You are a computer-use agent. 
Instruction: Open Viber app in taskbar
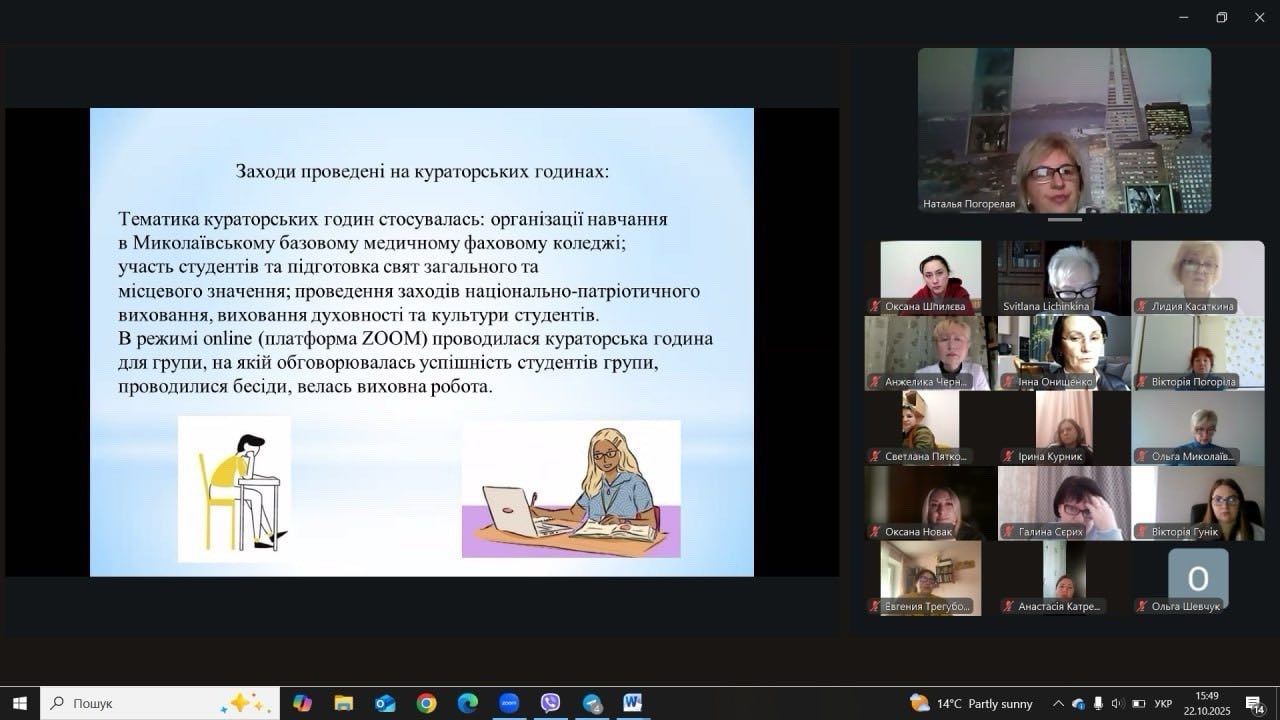coord(550,703)
